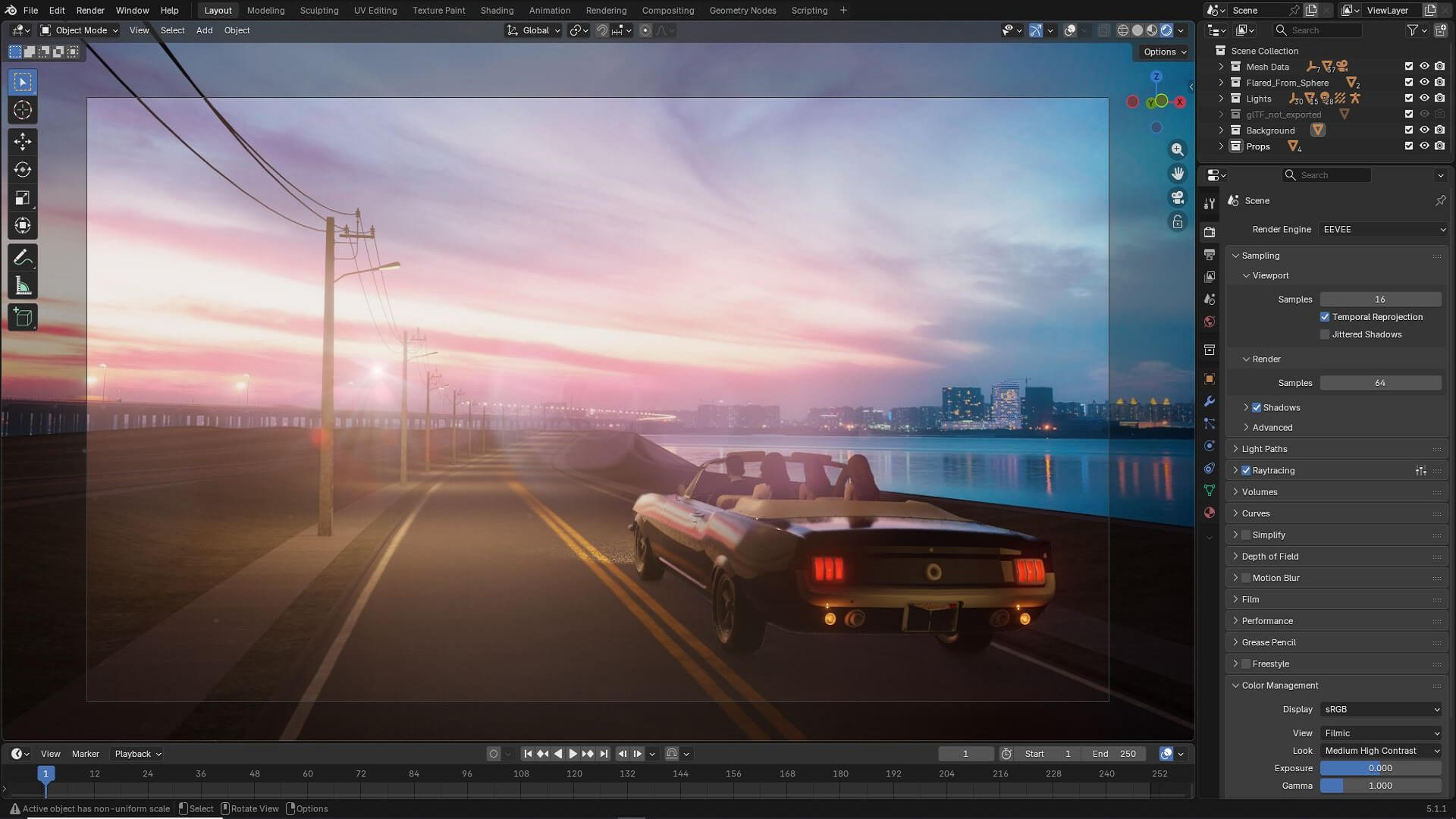Open the Render Engine EEVEE dropdown
The width and height of the screenshot is (1456, 819).
pyautogui.click(x=1383, y=230)
